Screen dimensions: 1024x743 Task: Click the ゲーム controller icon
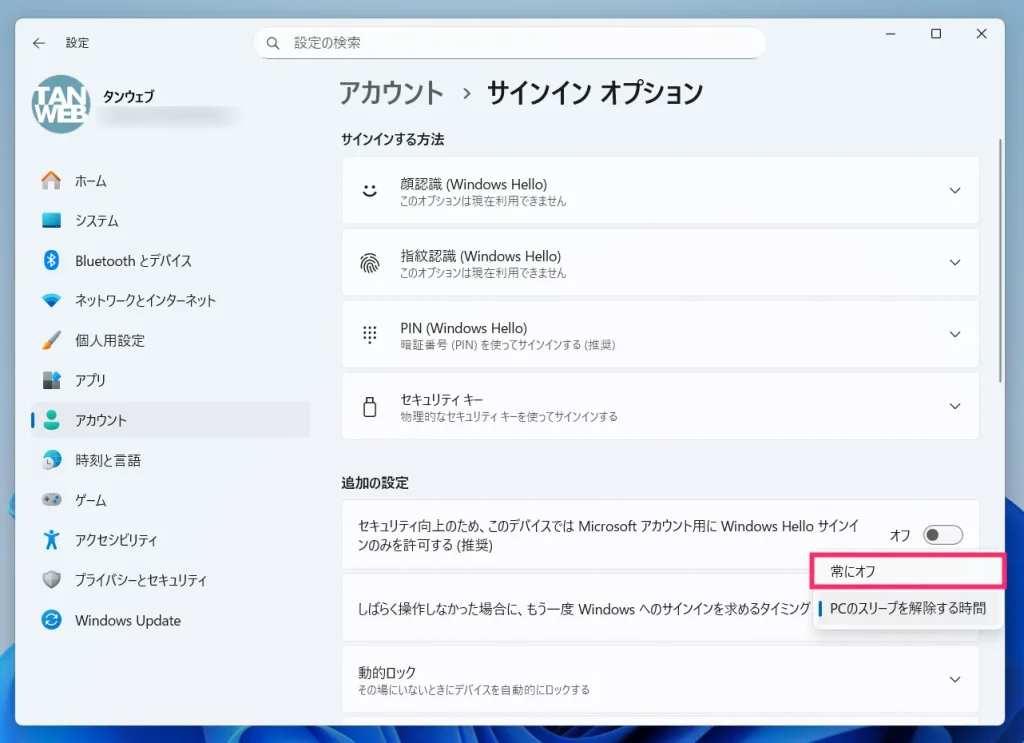tap(51, 499)
